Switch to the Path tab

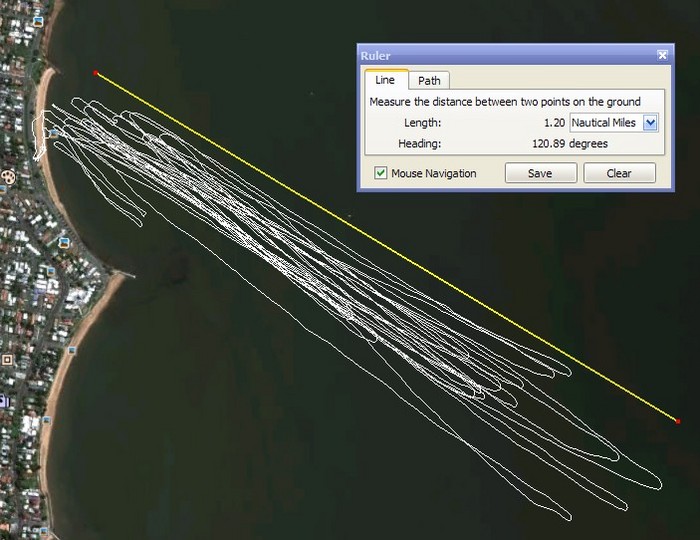tap(429, 81)
